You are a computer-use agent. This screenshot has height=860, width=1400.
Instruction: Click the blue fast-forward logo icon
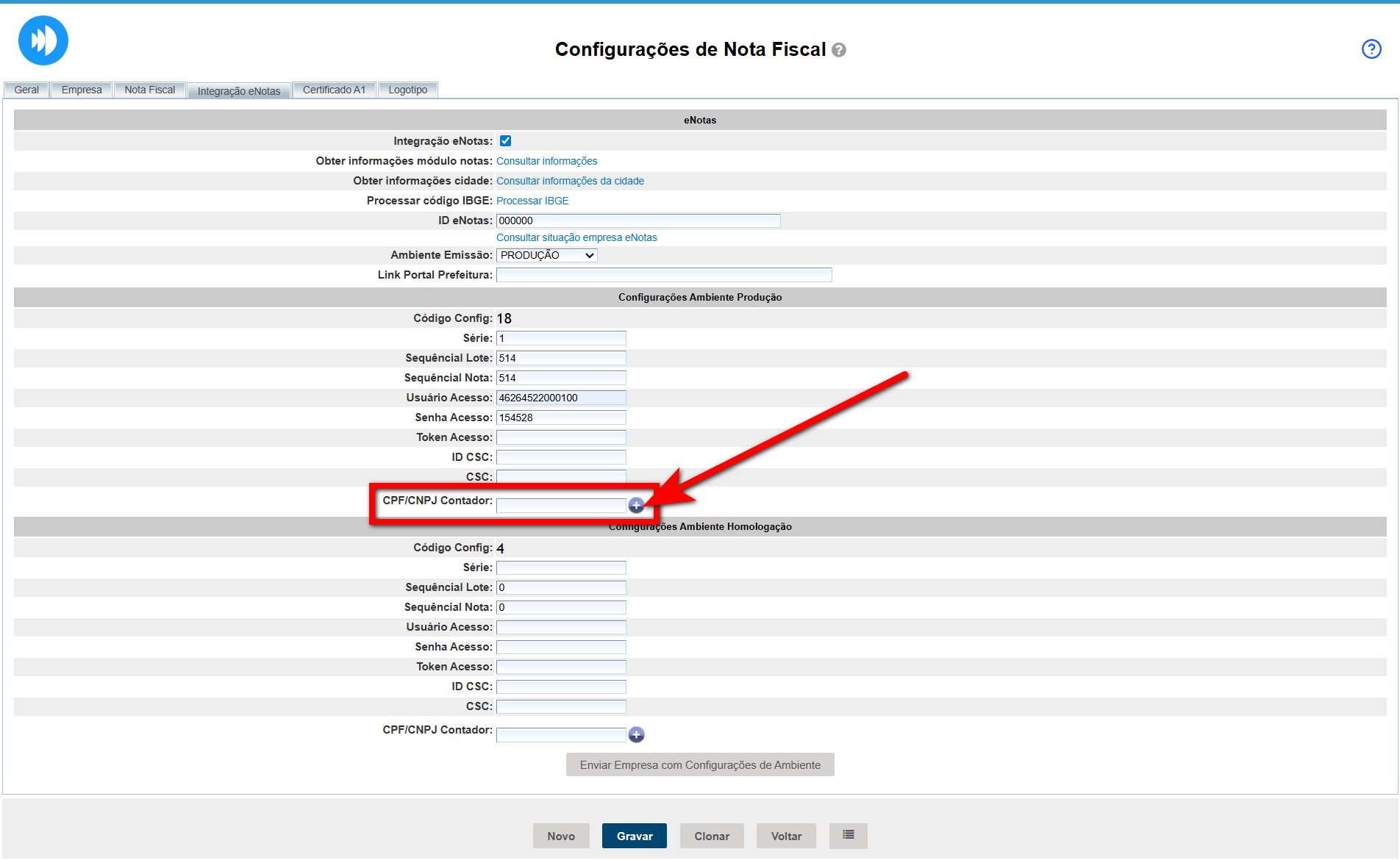[x=43, y=40]
